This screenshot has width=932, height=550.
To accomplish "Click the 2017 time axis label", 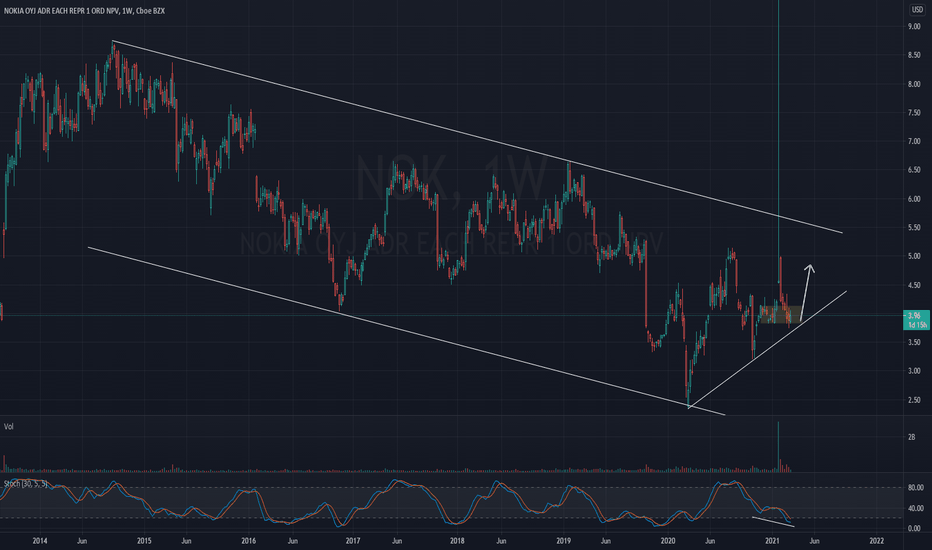I will click(353, 541).
